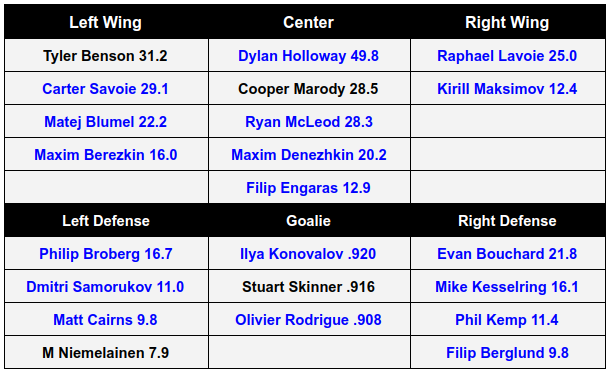The width and height of the screenshot is (609, 373).
Task: Click the Phil Kemp 11.4 link
Action: tap(507, 320)
